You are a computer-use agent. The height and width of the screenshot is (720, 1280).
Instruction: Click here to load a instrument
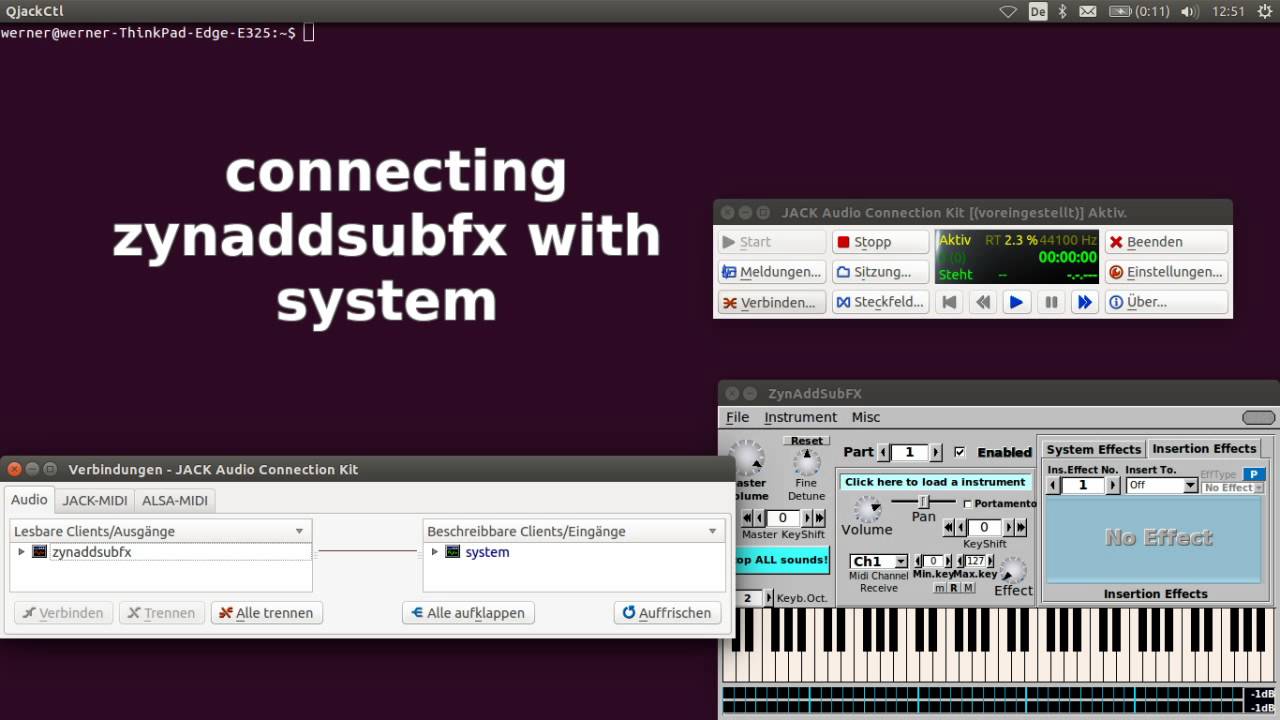pos(935,482)
